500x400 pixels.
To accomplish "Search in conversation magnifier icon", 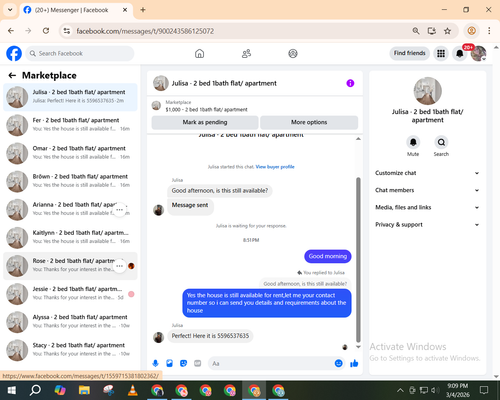I will (x=441, y=142).
